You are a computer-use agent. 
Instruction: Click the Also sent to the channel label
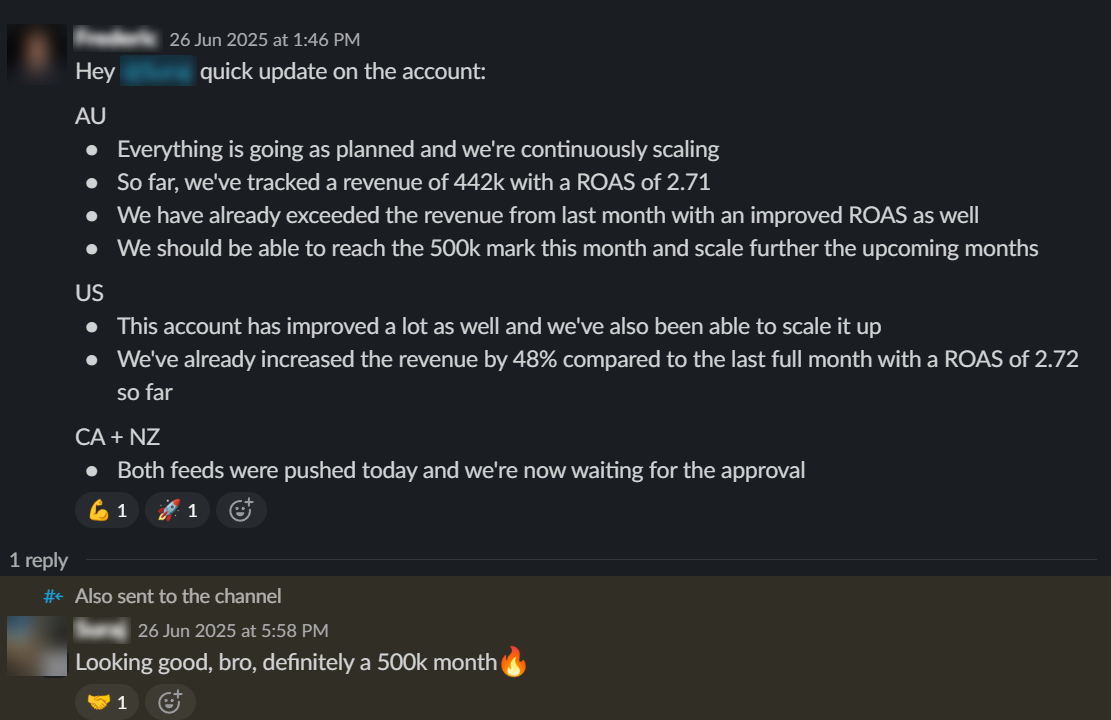[x=178, y=597]
